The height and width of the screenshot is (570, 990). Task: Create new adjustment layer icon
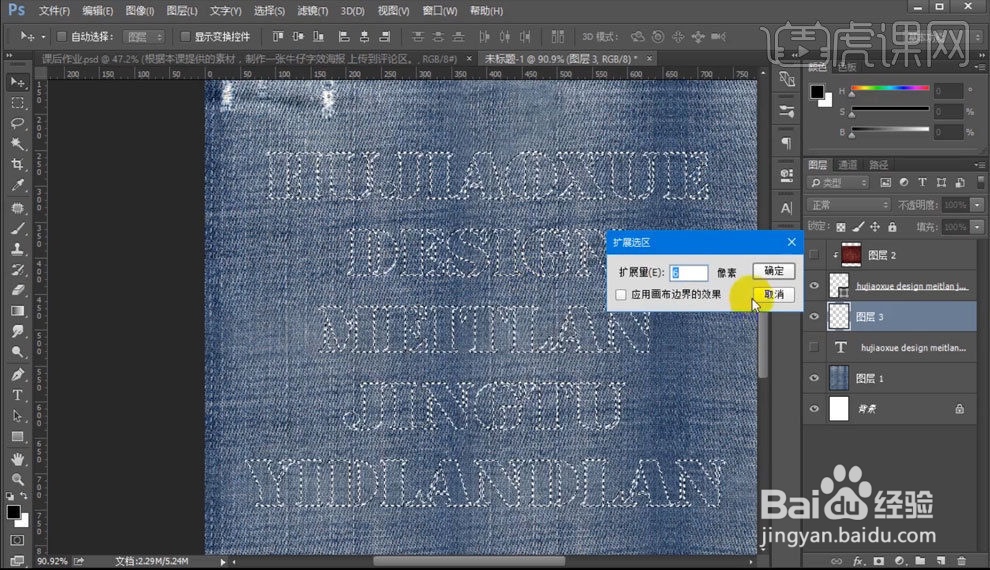tap(899, 561)
